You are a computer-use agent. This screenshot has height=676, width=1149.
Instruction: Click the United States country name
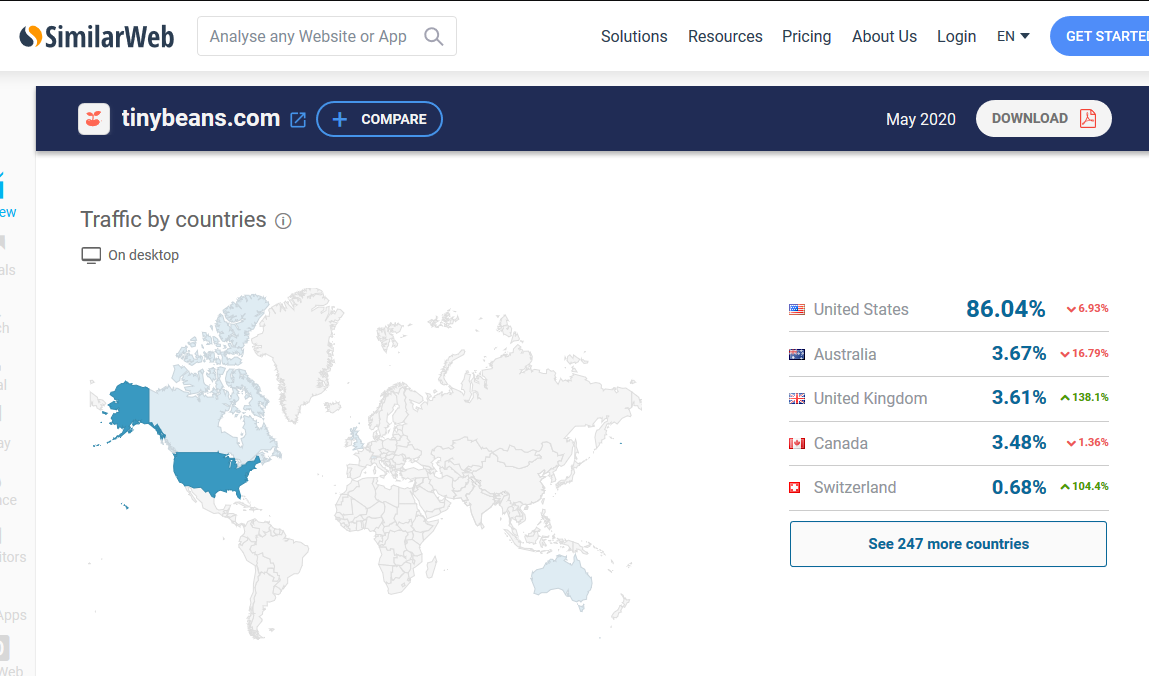[x=861, y=309]
